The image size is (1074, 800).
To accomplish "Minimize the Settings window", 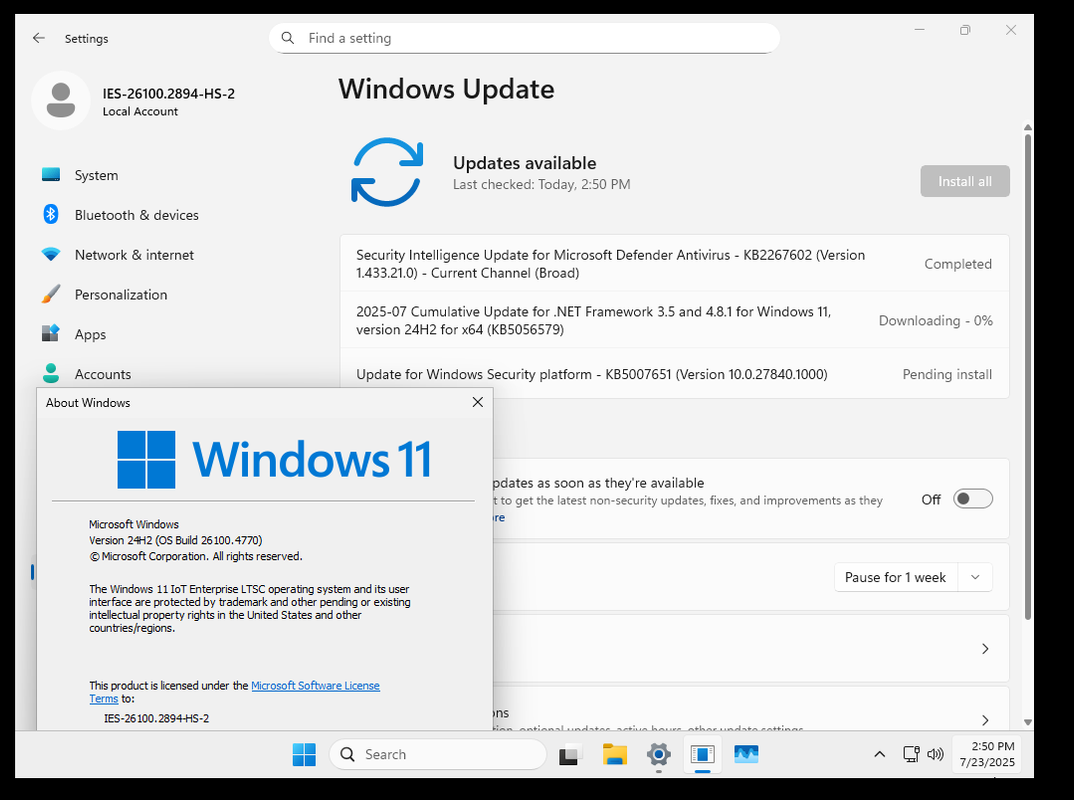I will (x=919, y=30).
